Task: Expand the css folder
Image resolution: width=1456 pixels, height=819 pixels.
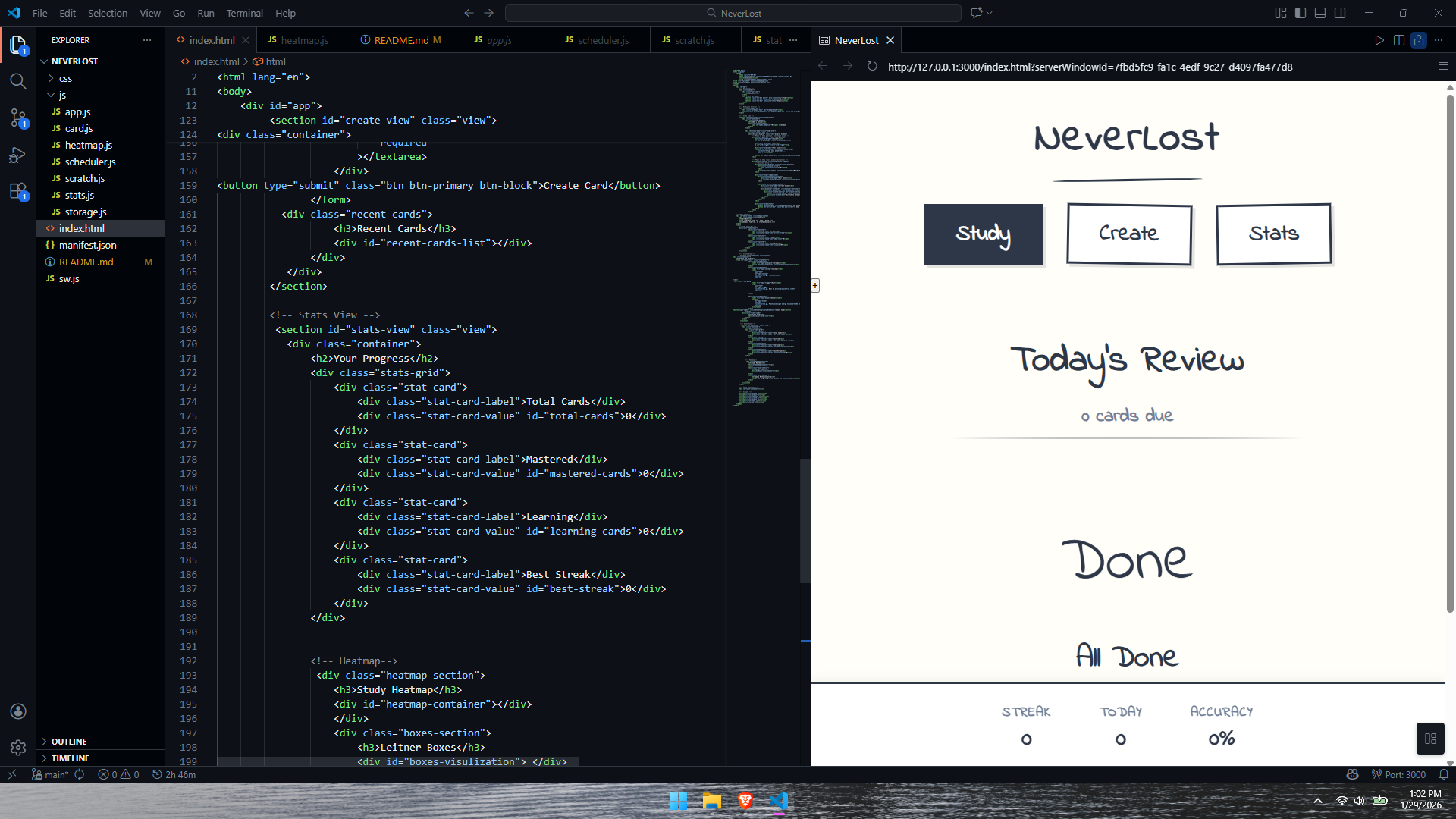Action: coord(65,78)
